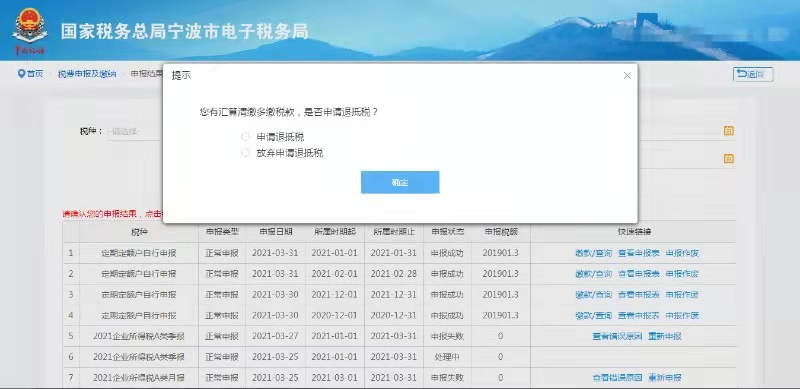This screenshot has width=800, height=389.
Task: Click the 所属时期起 column header
Action: 335,232
